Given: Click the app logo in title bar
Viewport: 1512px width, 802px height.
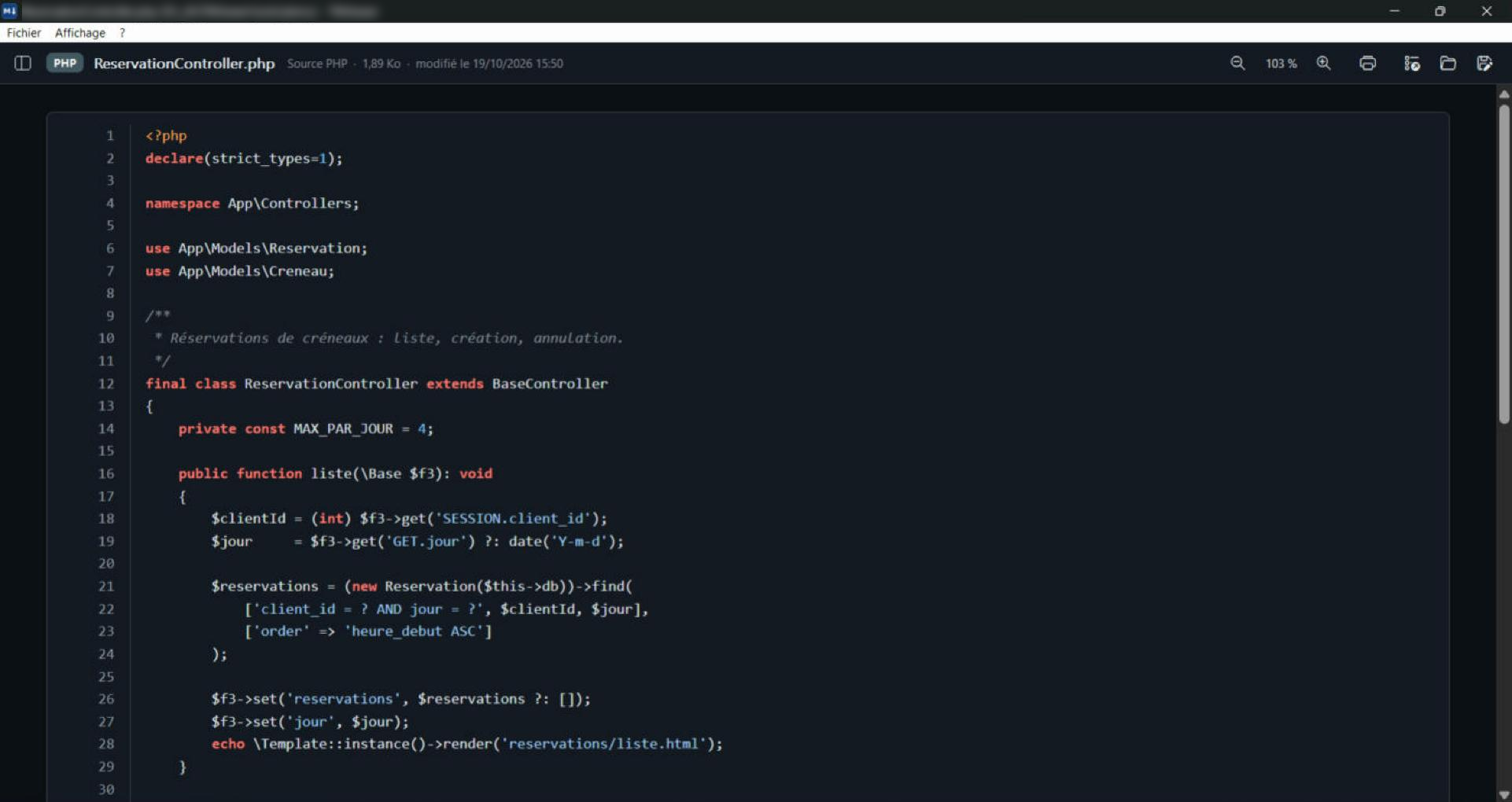Looking at the screenshot, I should 9,10.
